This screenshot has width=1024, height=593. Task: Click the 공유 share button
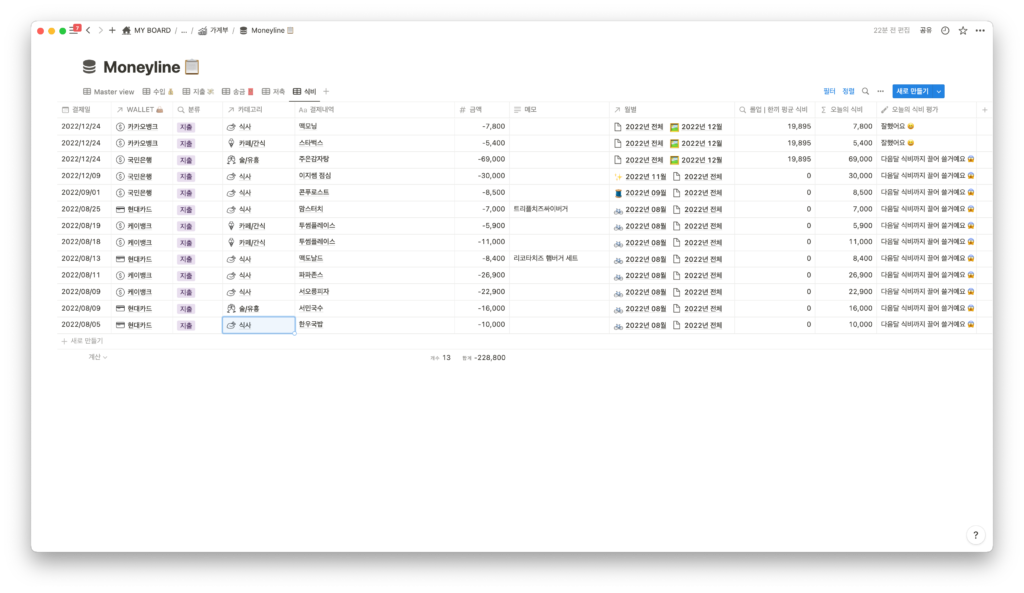pos(925,31)
